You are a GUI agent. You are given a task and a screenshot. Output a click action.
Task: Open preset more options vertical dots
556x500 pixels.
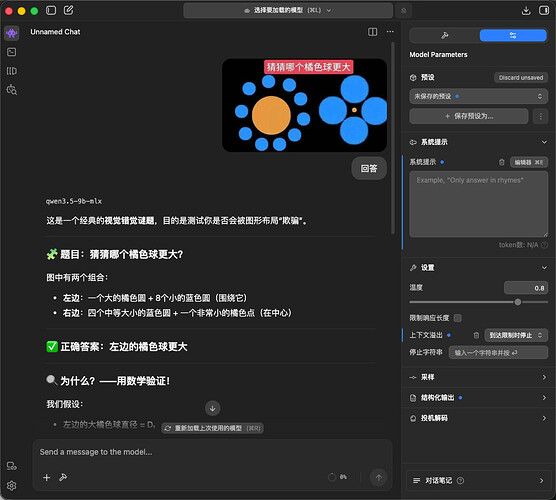pos(540,116)
